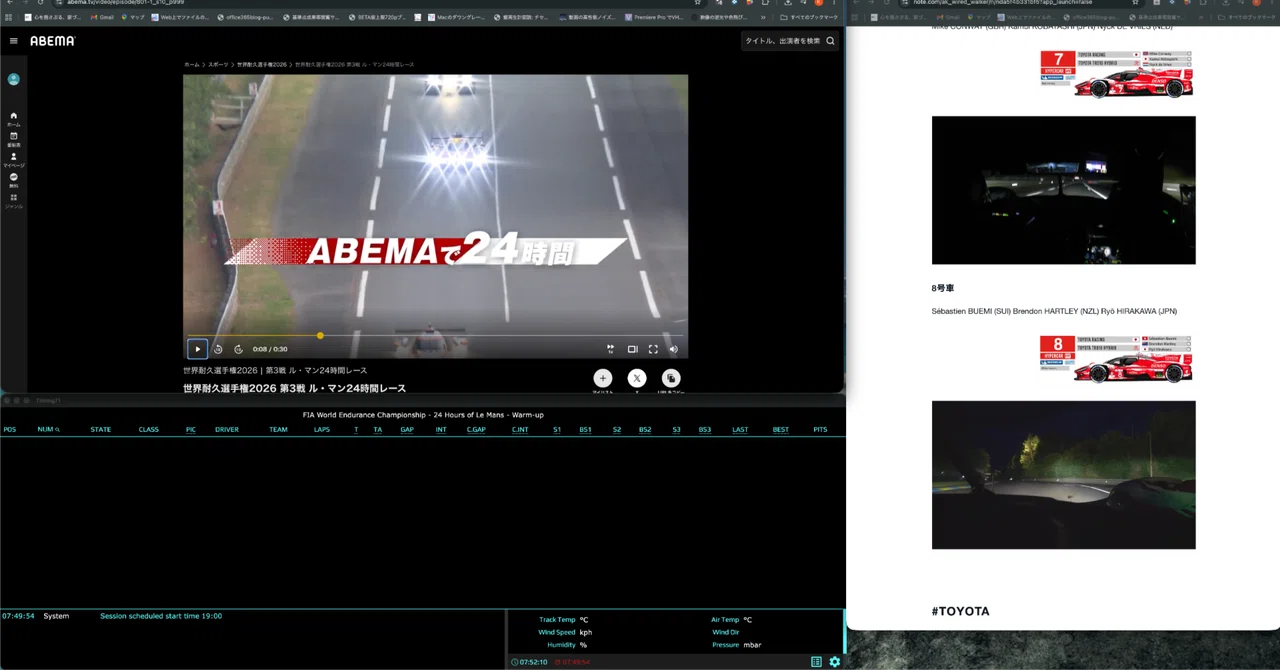Share the video on X
The height and width of the screenshot is (670, 1280).
pos(637,378)
